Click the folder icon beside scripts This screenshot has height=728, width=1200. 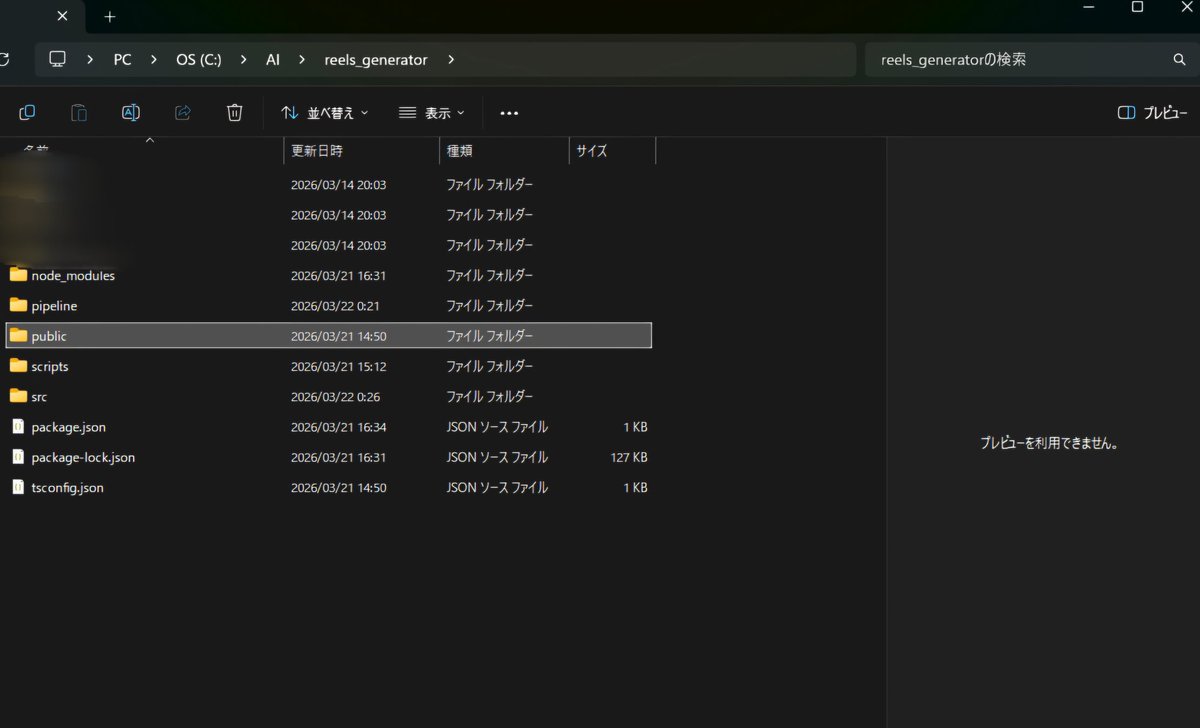click(x=18, y=366)
